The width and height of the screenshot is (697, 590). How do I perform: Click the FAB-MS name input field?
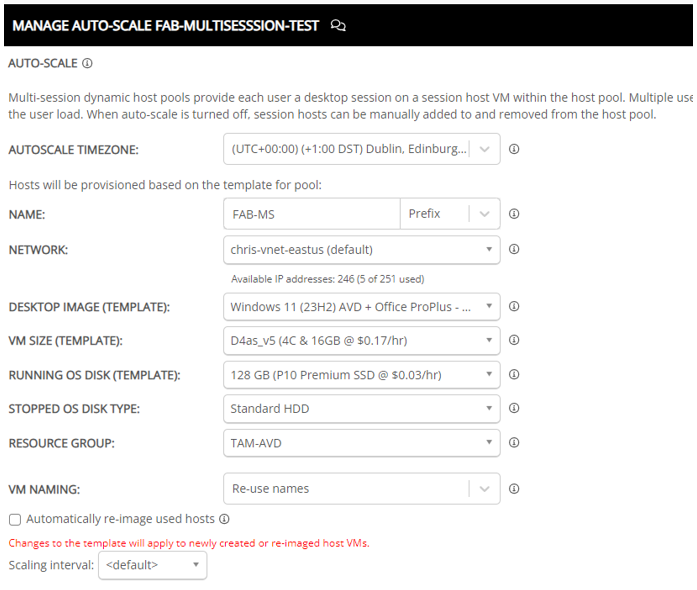[312, 214]
